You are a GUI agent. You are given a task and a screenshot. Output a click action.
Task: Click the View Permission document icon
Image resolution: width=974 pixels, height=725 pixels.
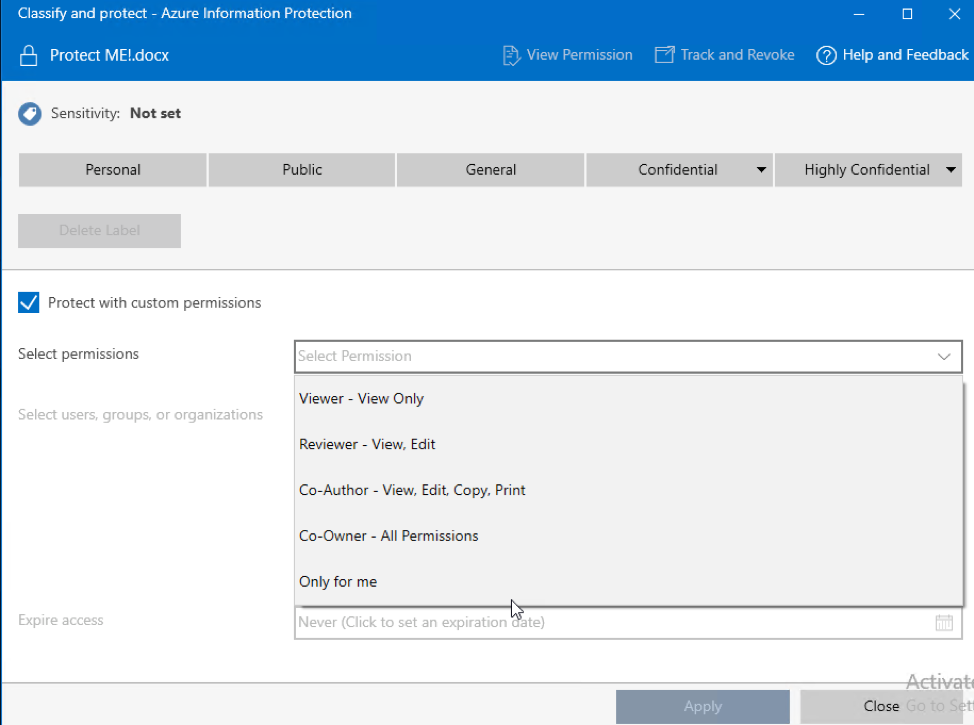pyautogui.click(x=511, y=55)
